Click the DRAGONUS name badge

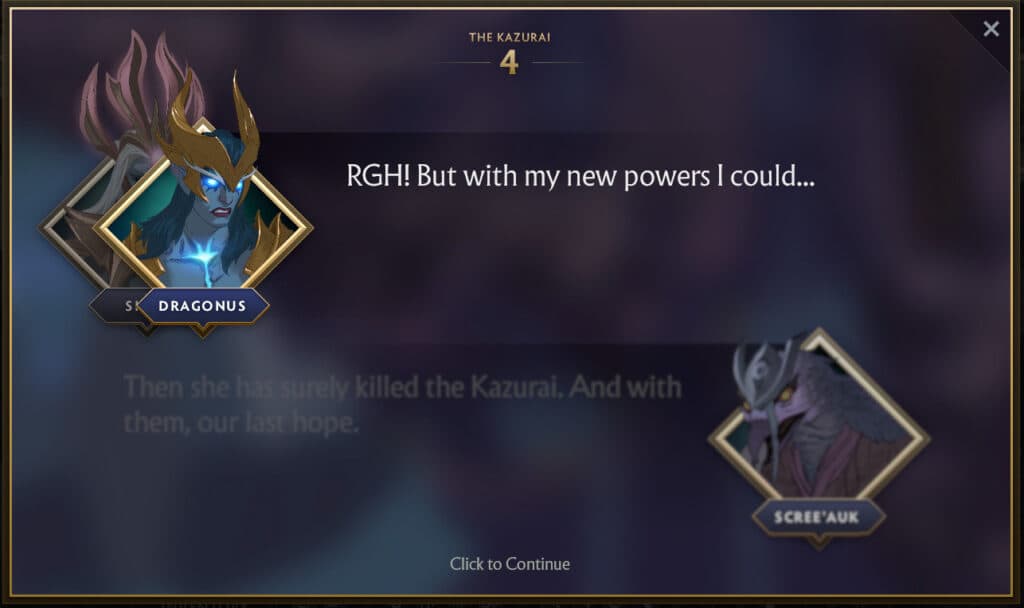202,306
